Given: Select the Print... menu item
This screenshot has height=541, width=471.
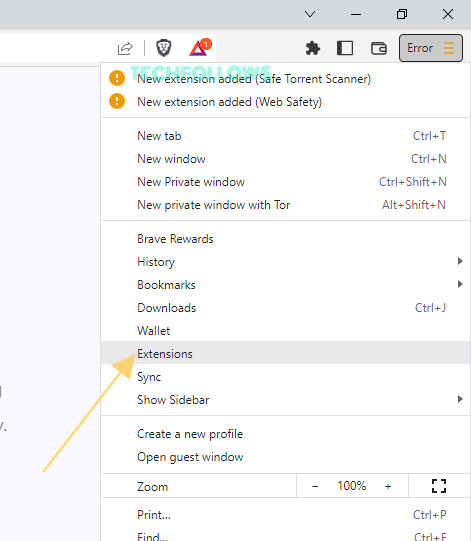Looking at the screenshot, I should [x=286, y=515].
